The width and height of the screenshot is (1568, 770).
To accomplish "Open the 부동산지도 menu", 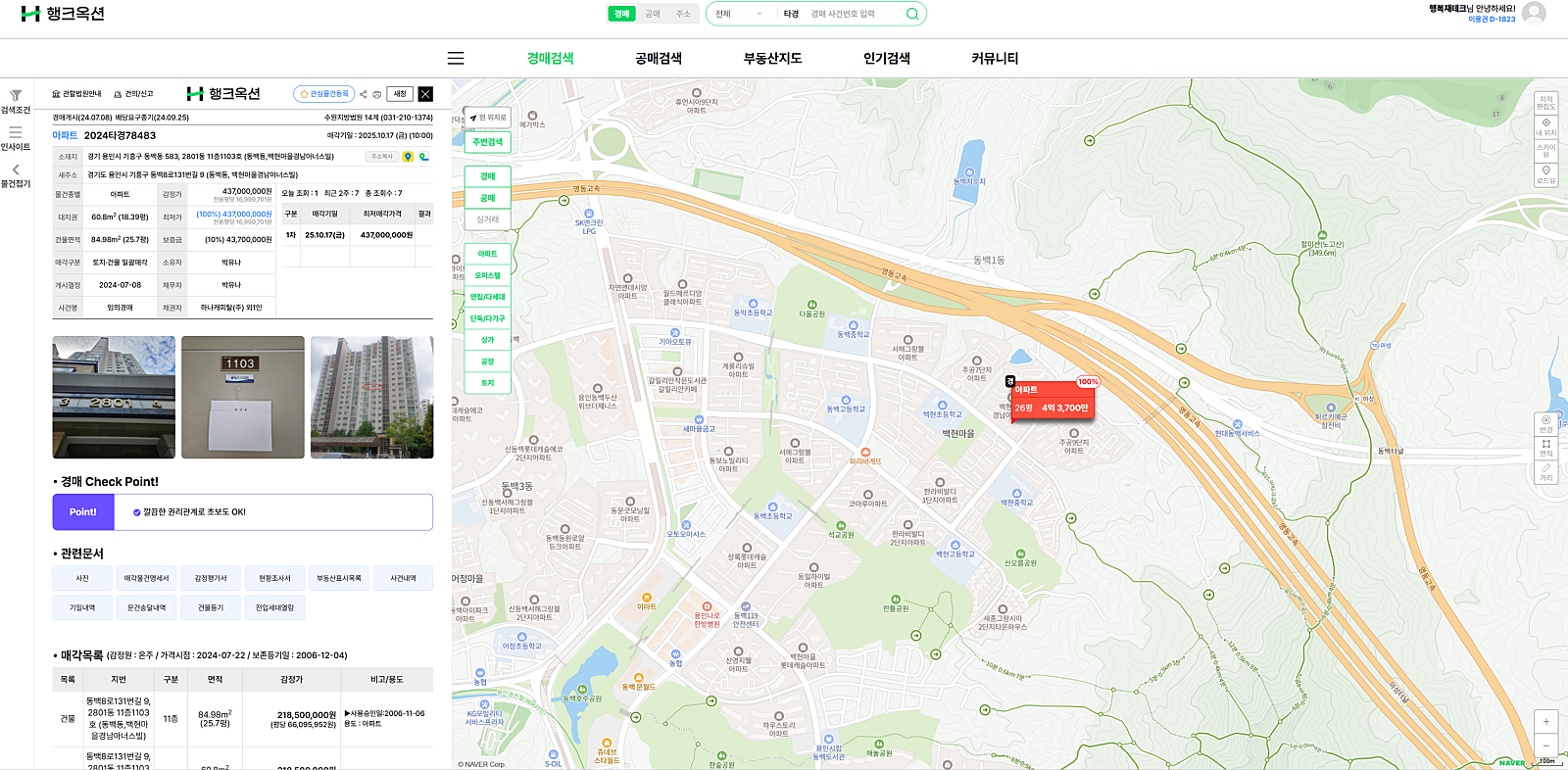I will pos(773,59).
